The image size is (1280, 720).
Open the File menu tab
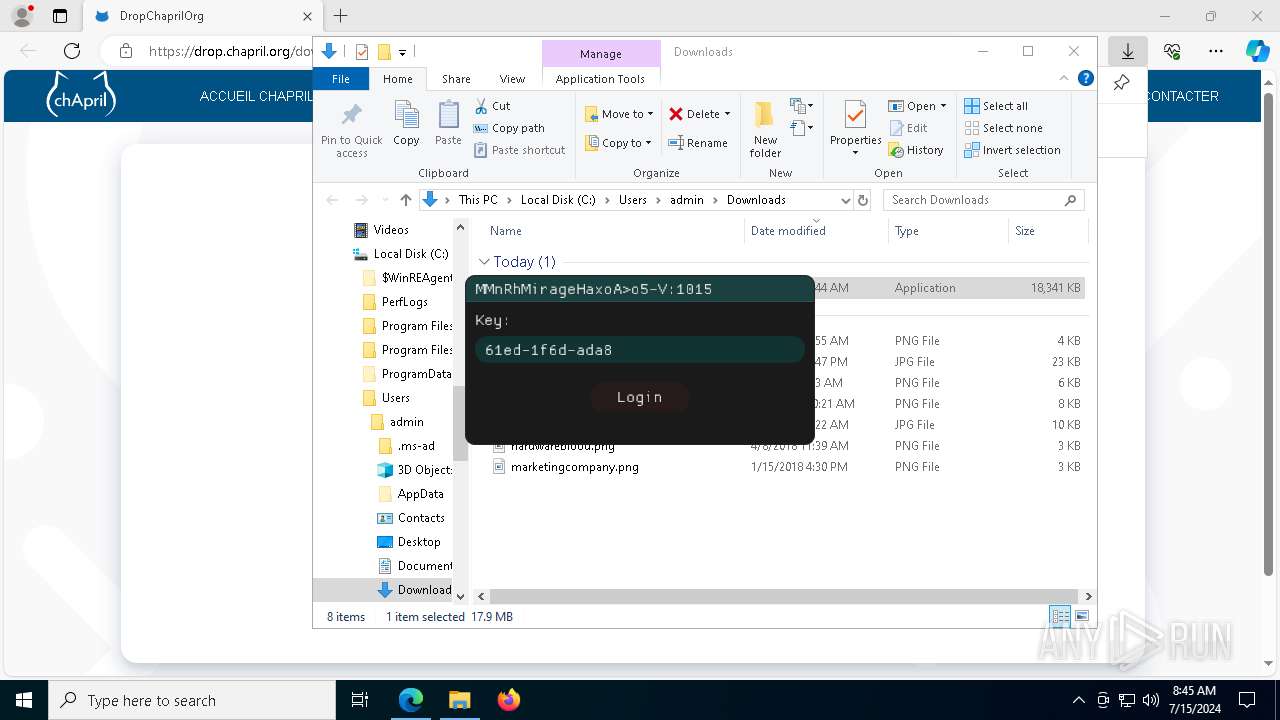341,79
